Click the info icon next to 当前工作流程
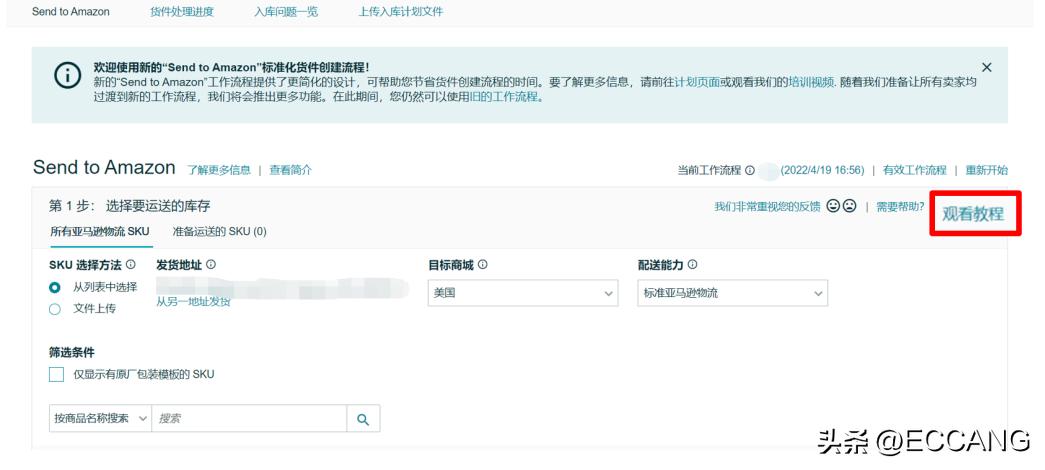The image size is (1045, 470). pos(750,170)
